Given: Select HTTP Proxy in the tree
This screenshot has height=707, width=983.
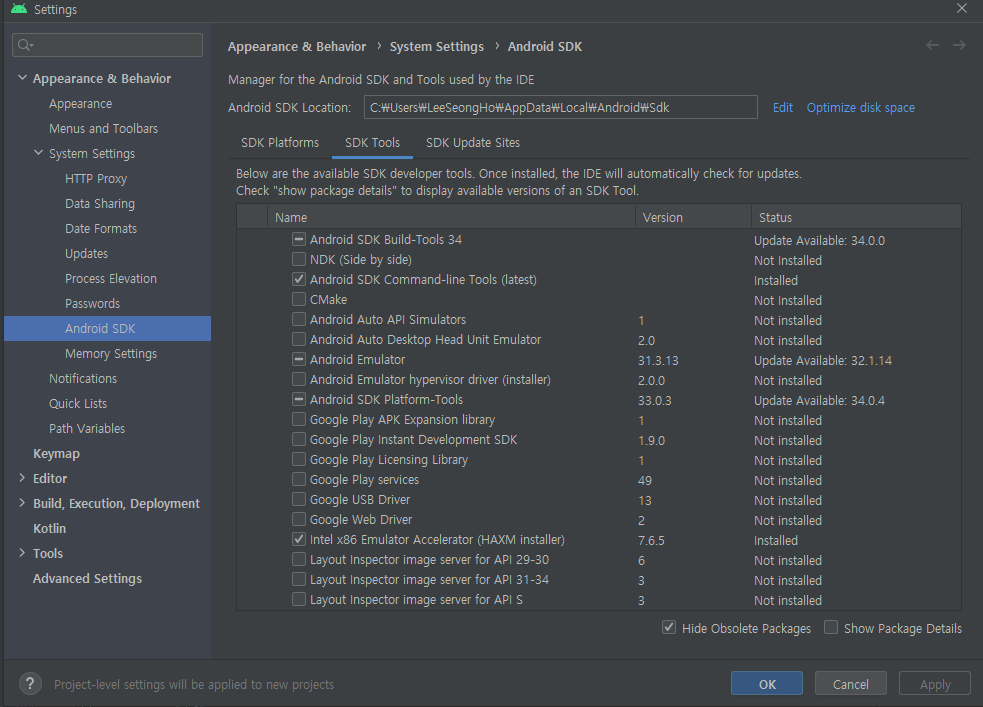Looking at the screenshot, I should (x=96, y=179).
